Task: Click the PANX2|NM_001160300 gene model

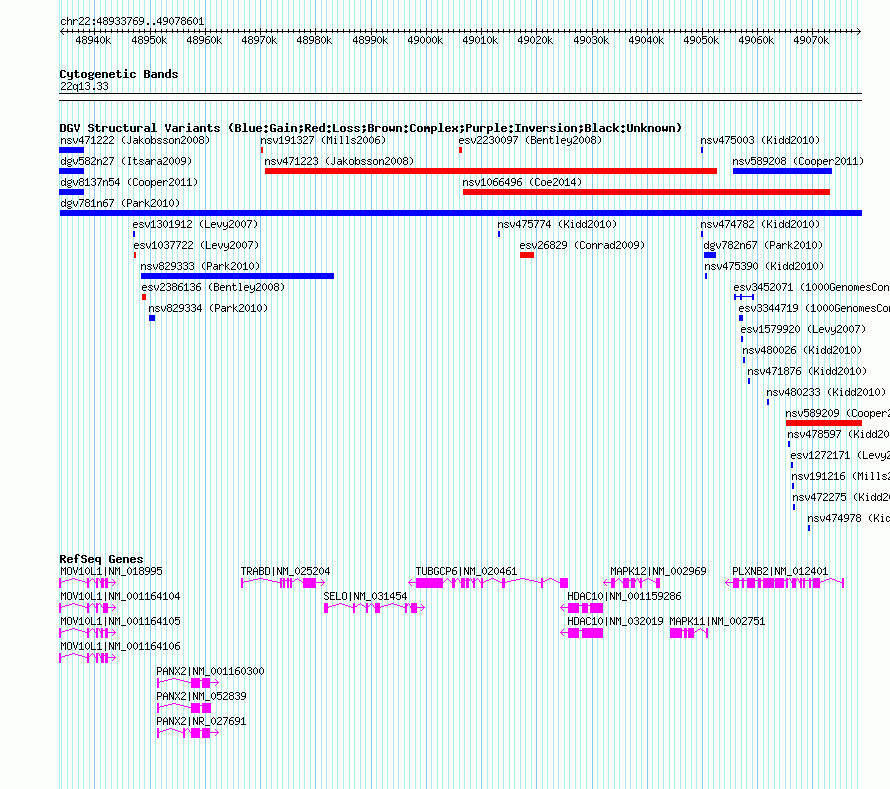Action: [188, 683]
